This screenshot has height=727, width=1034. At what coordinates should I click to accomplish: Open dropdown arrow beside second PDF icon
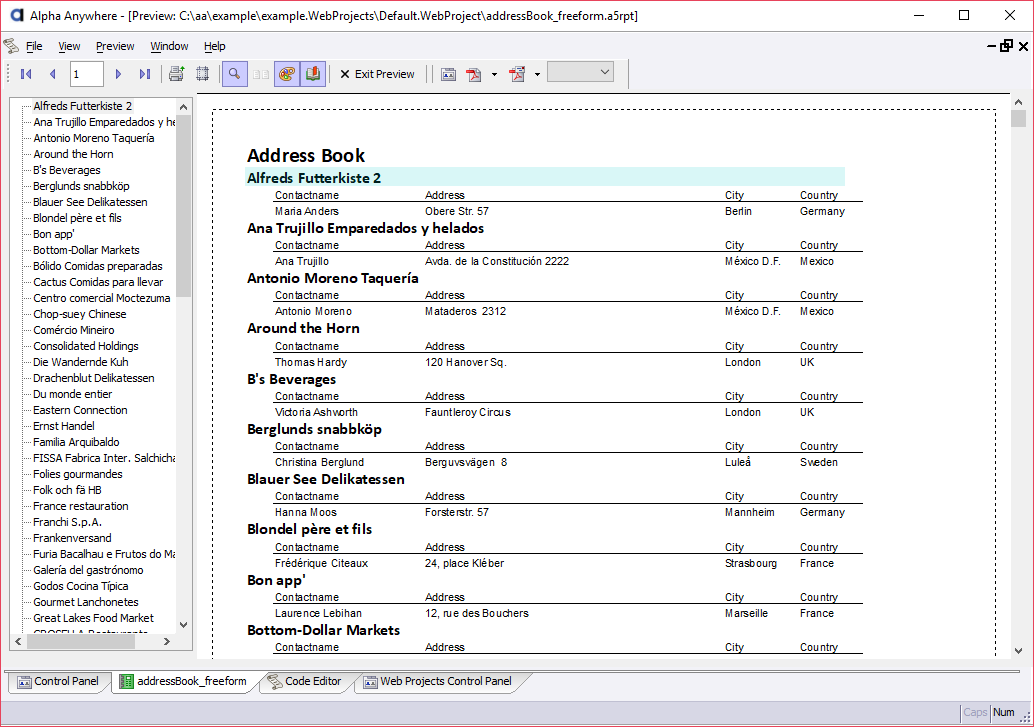pos(537,75)
